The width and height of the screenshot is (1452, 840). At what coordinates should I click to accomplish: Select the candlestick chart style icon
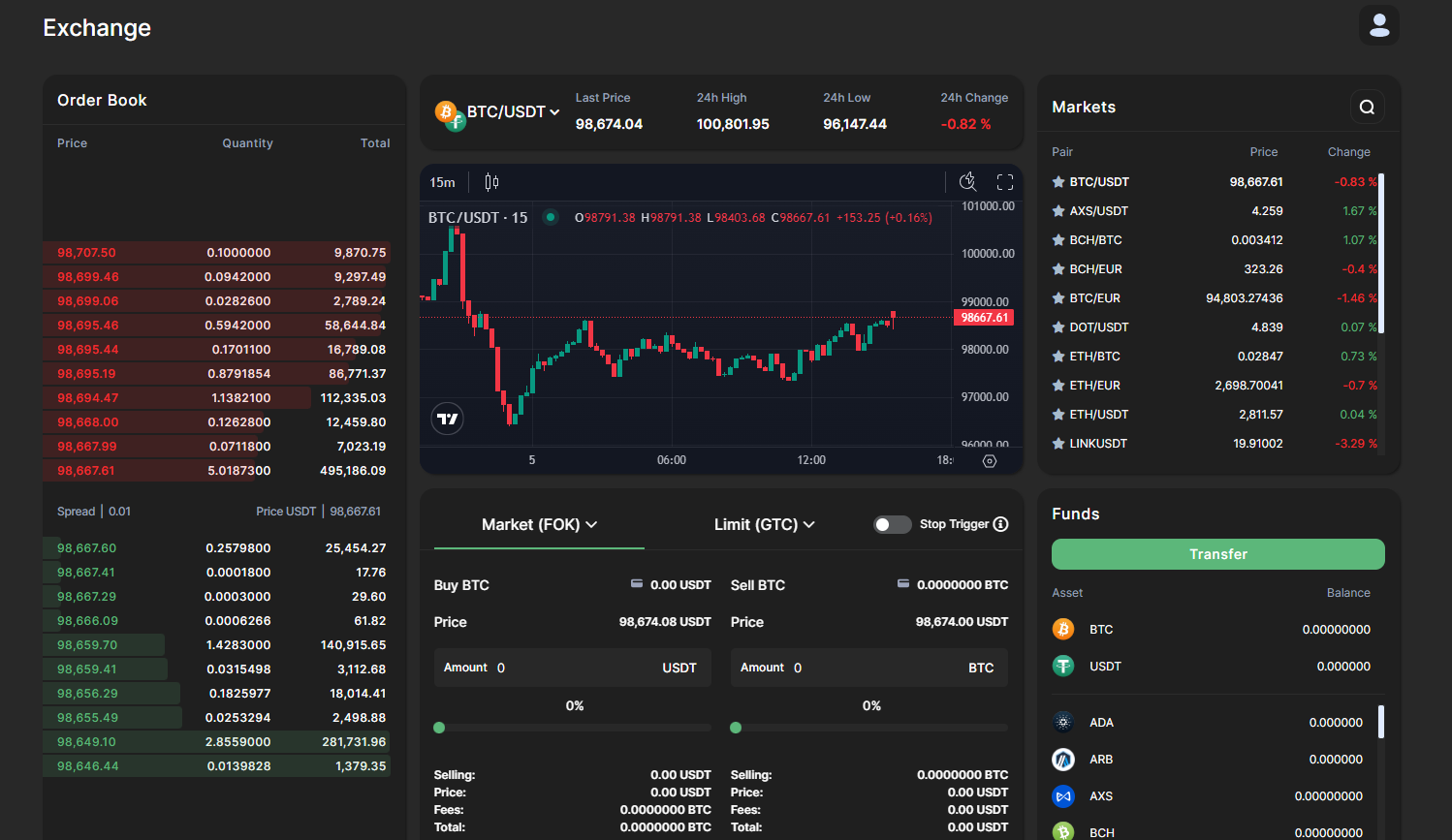490,181
